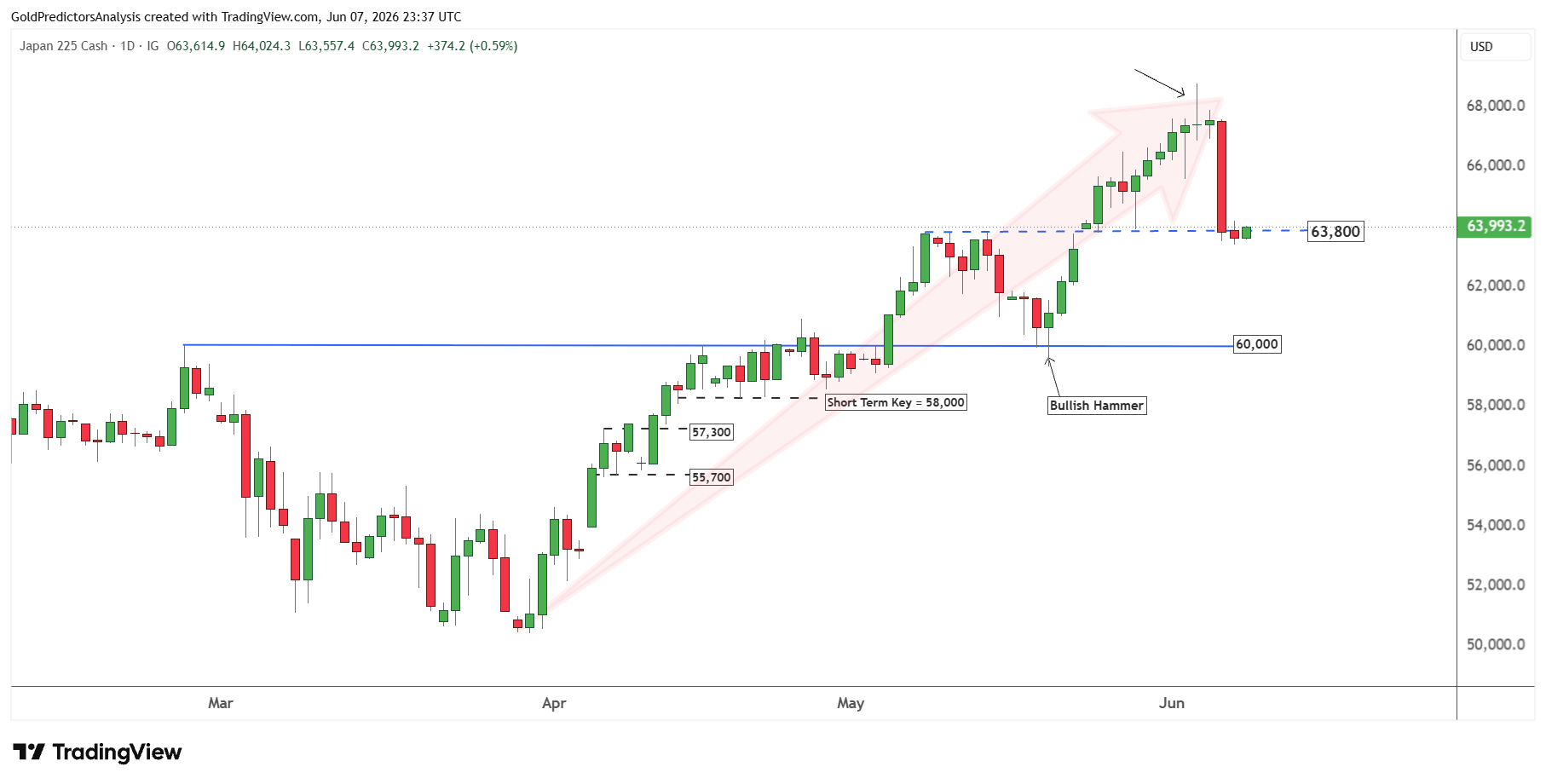Click the Jun label on time axis
The width and height of the screenshot is (1546, 784).
(1172, 703)
